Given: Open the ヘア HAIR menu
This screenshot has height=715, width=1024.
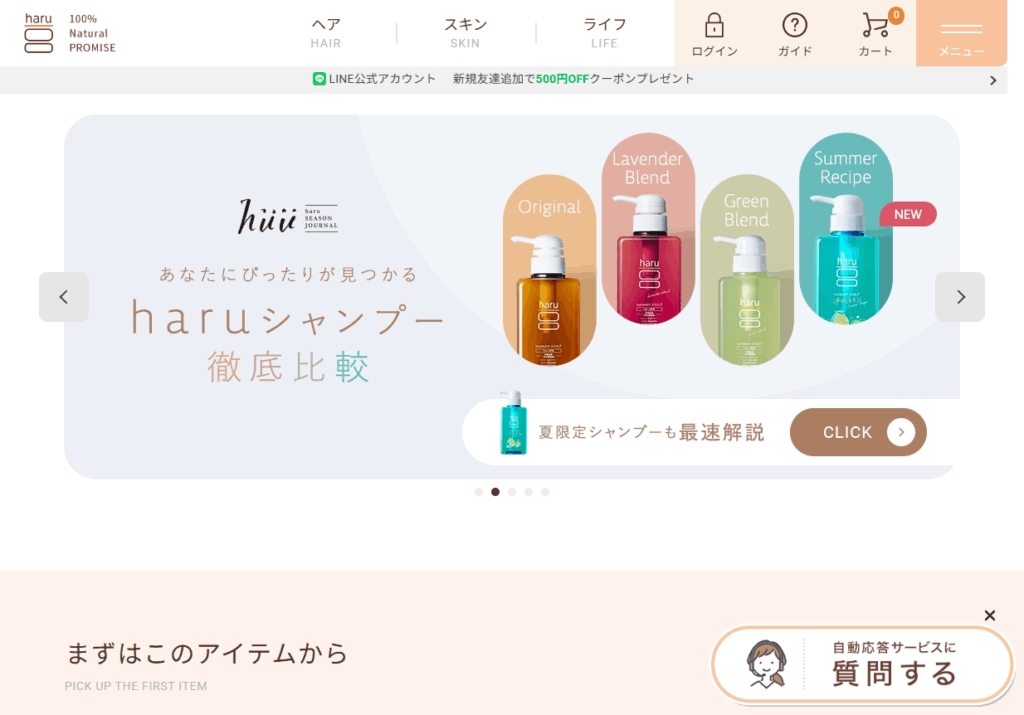Looking at the screenshot, I should tap(326, 33).
